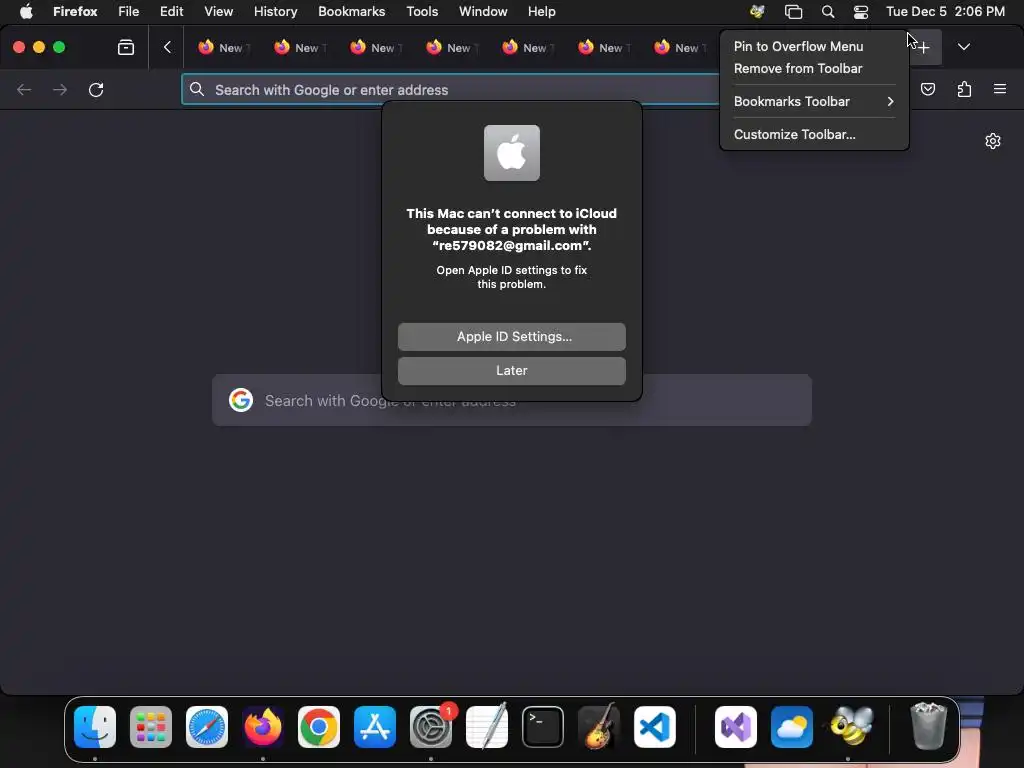Viewport: 1024px width, 768px height.
Task: Click the Google search box on the page
Action: click(x=512, y=400)
